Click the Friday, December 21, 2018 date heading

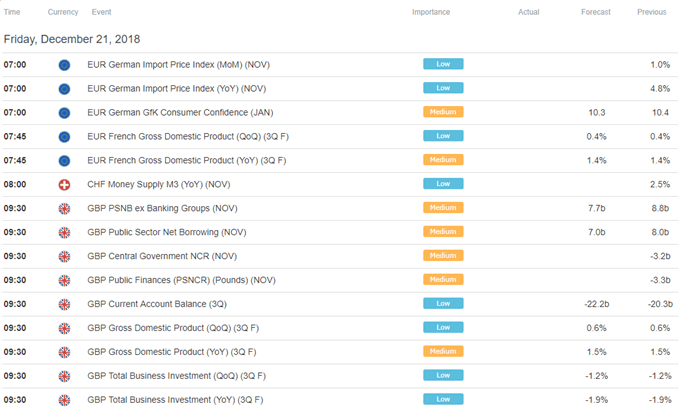point(72,39)
